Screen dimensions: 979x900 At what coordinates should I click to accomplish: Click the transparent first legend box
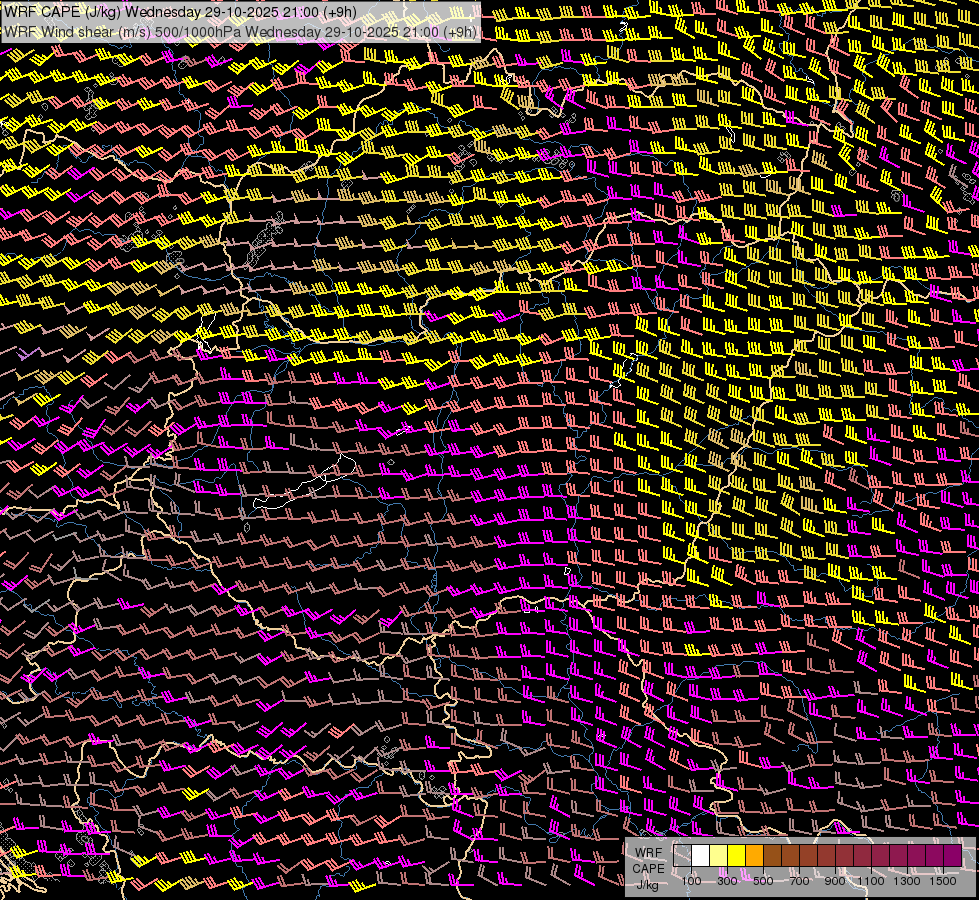point(682,855)
